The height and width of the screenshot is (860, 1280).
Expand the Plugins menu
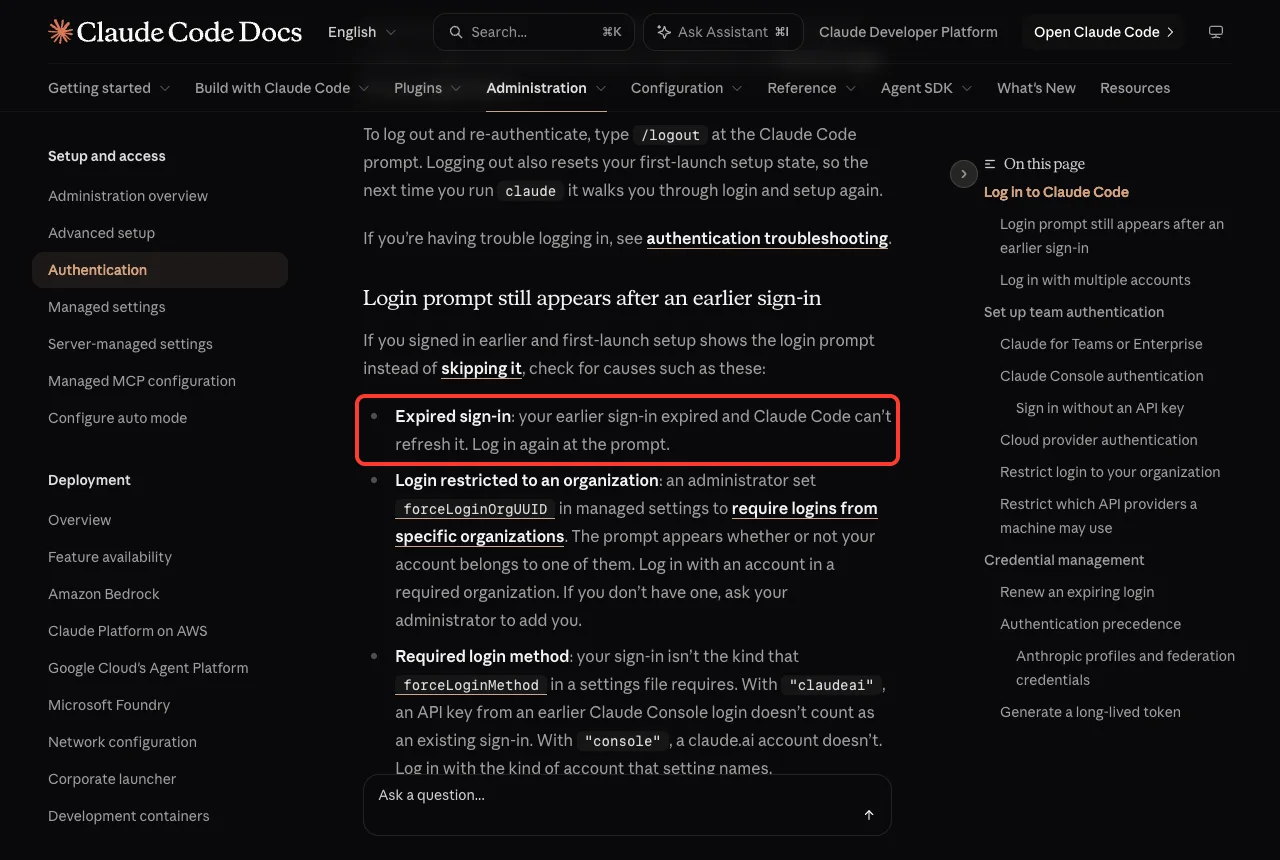[428, 88]
